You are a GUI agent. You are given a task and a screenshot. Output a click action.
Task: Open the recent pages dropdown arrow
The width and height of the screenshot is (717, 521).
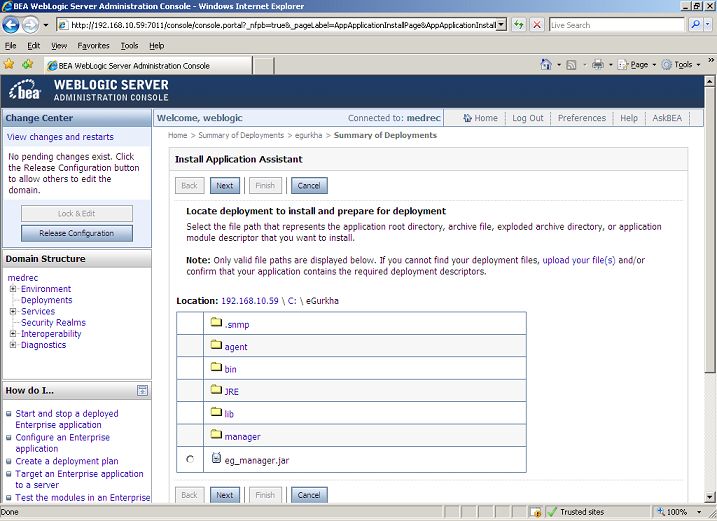pos(46,25)
